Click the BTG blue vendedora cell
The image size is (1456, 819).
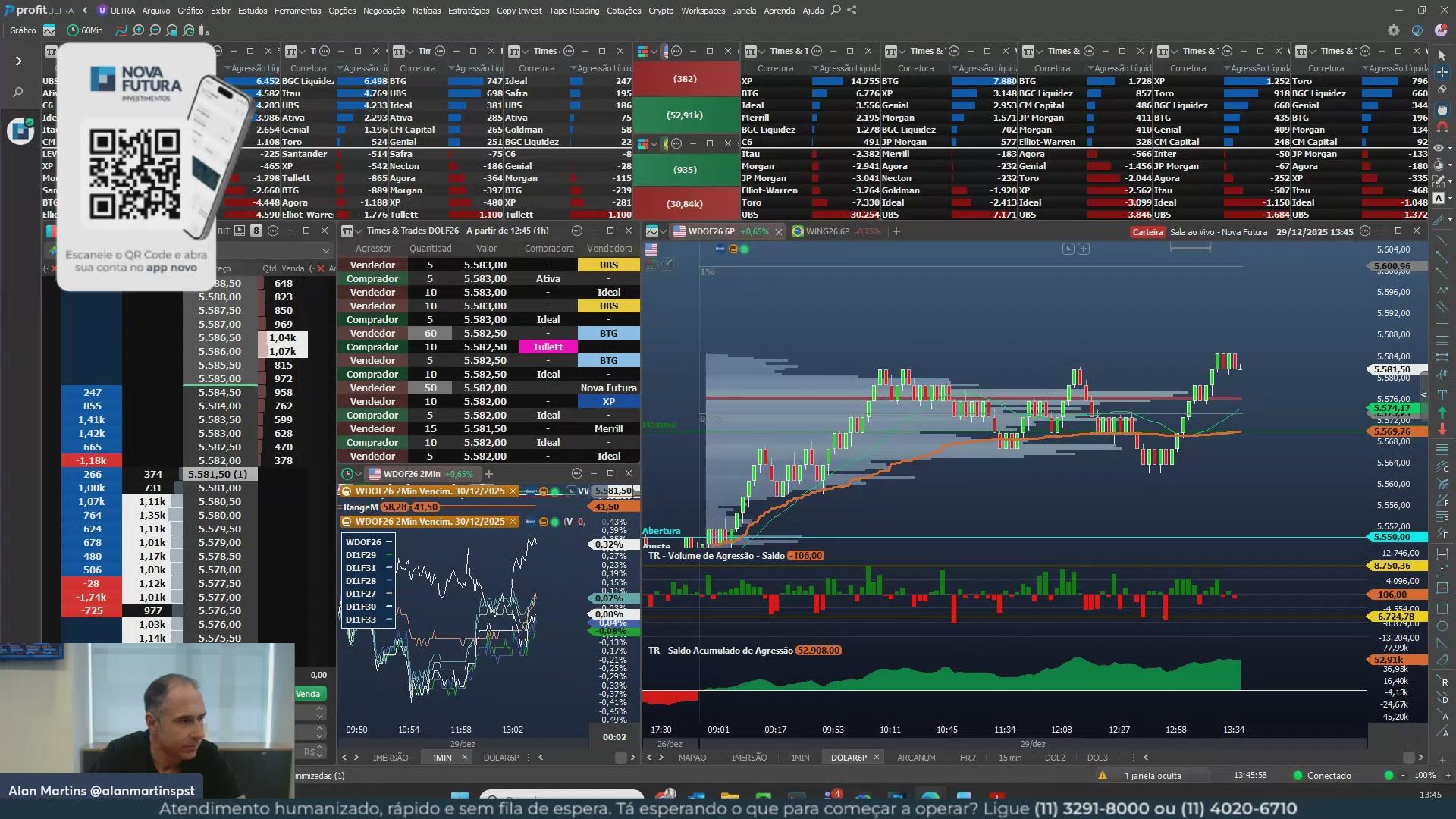pos(608,334)
